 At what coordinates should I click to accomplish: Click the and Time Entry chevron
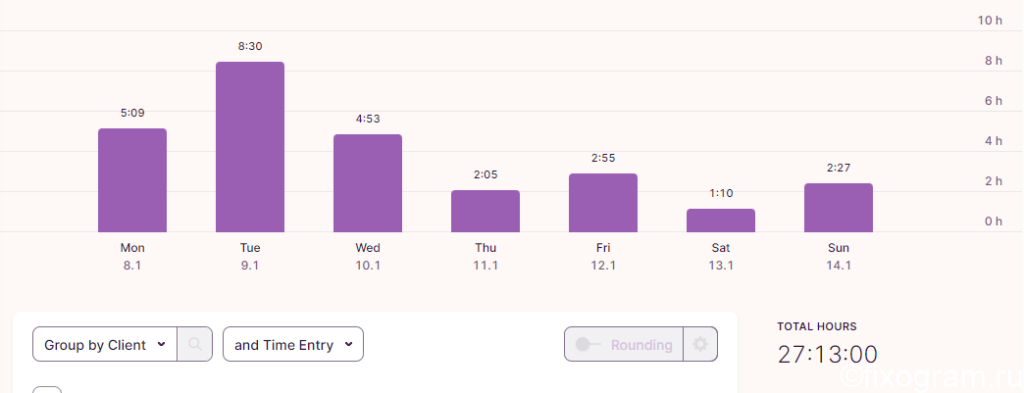coord(349,345)
